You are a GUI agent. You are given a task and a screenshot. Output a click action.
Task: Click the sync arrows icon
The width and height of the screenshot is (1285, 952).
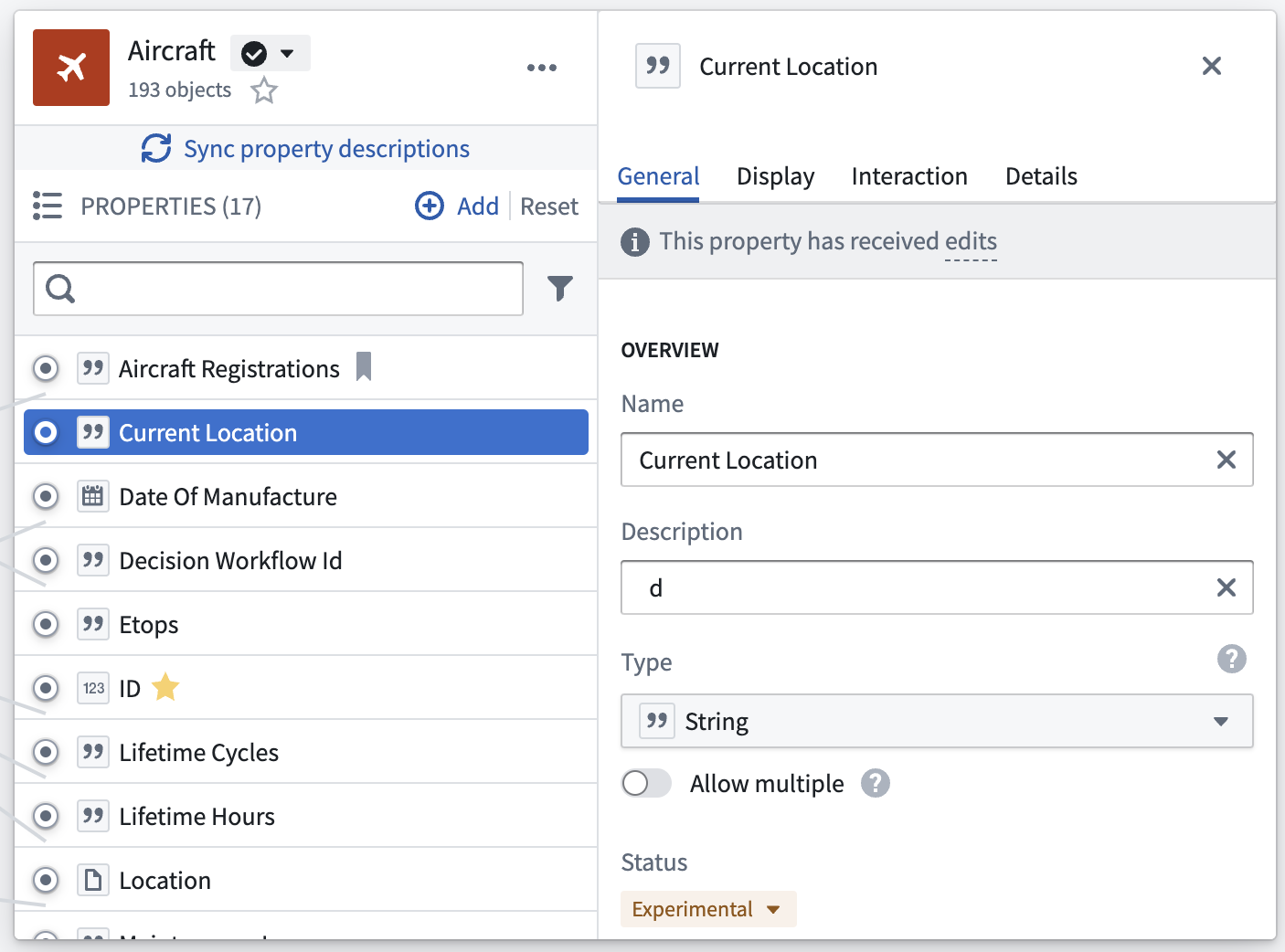pos(156,148)
